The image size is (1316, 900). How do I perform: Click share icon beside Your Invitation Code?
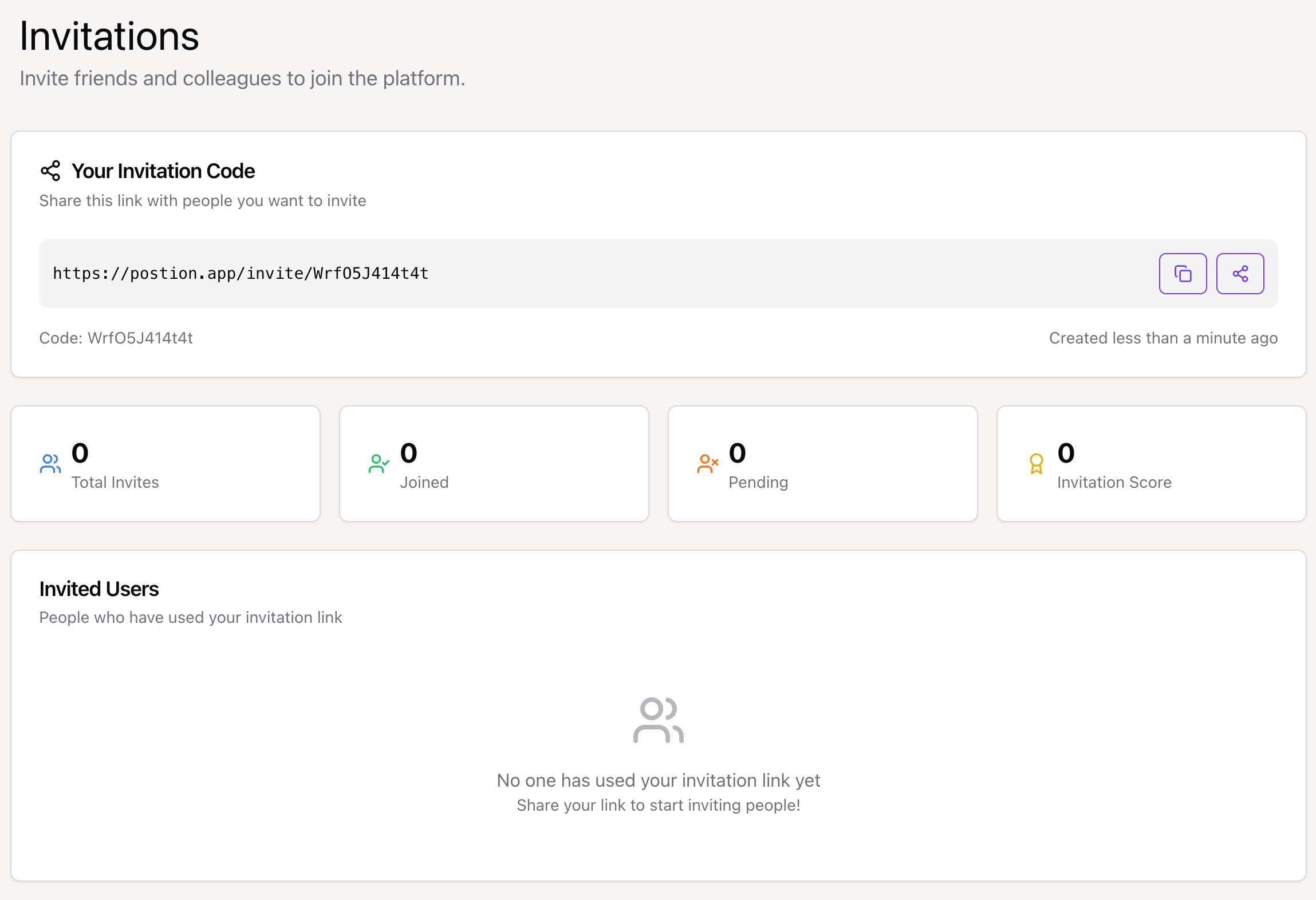tap(50, 171)
